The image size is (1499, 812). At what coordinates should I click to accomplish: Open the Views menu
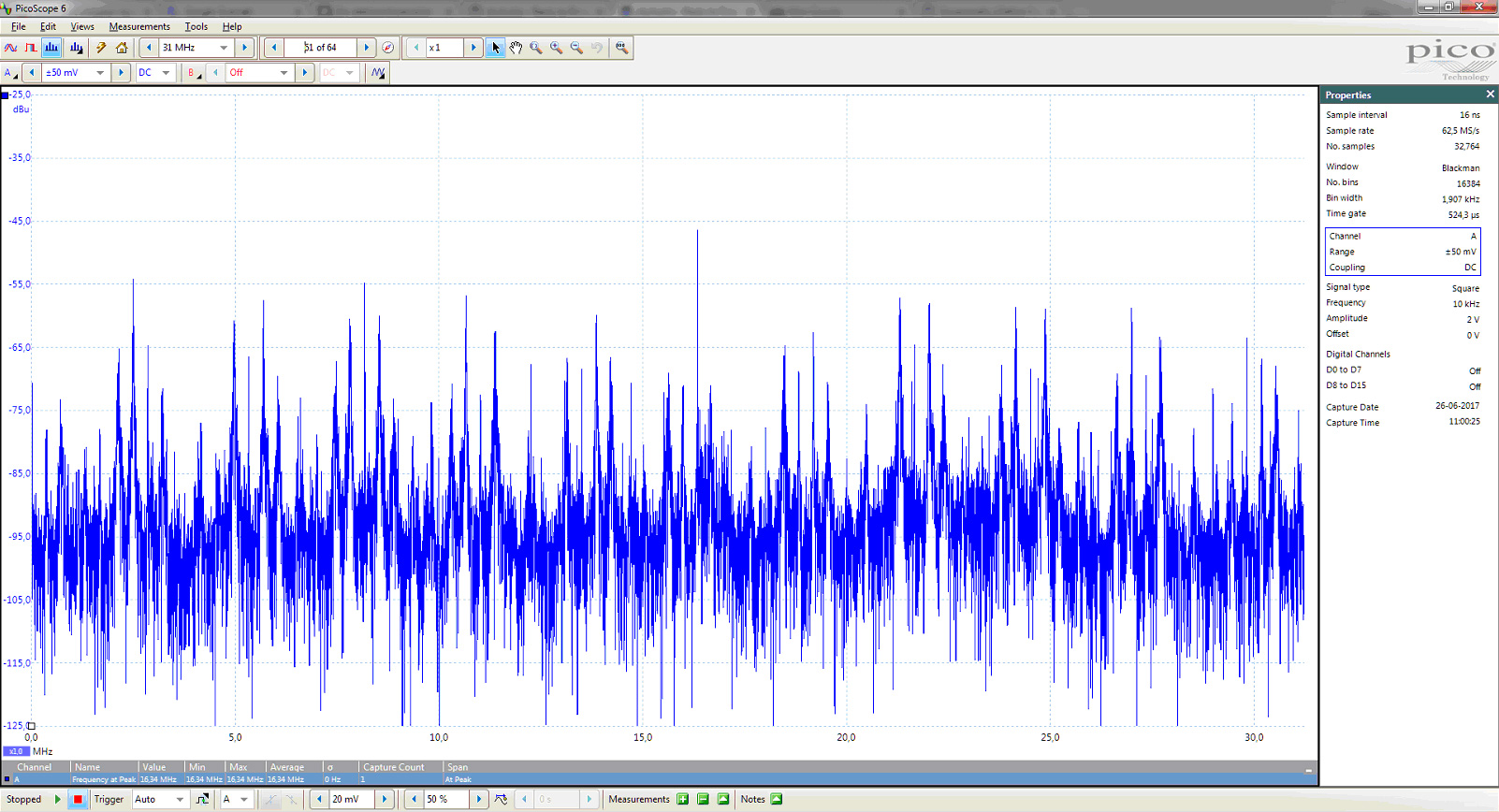pyautogui.click(x=82, y=26)
